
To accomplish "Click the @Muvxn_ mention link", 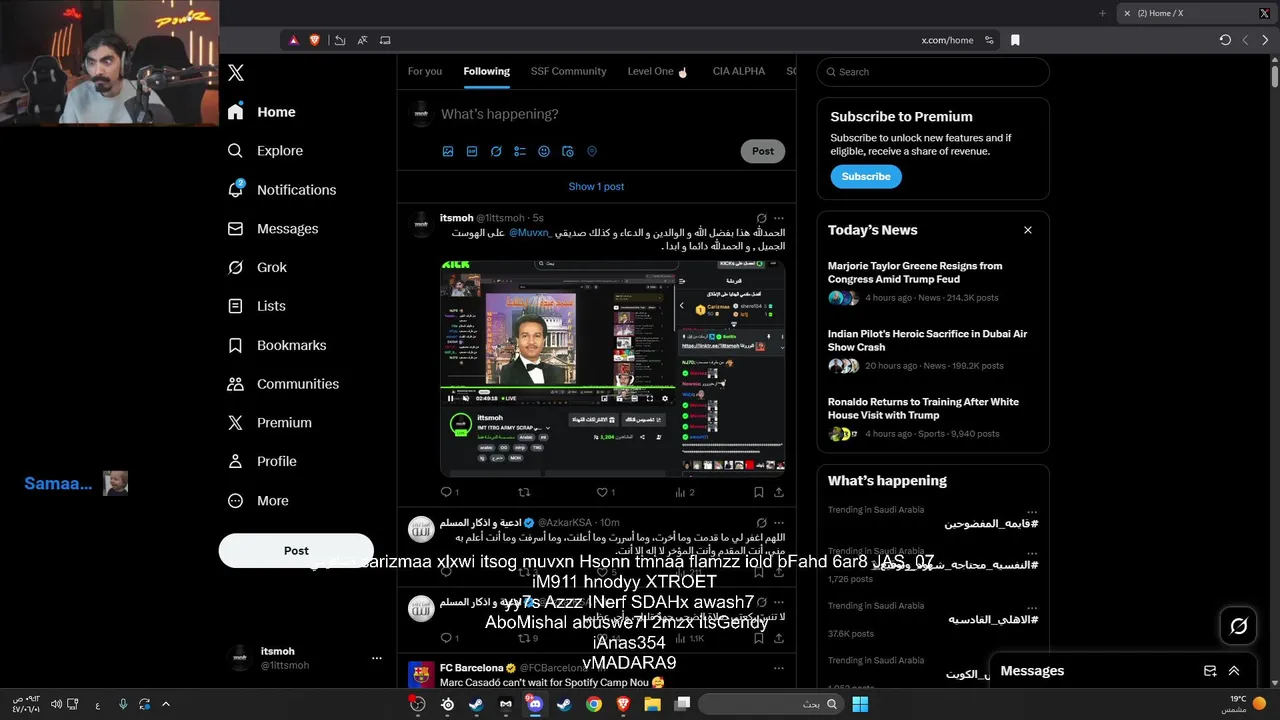I will tap(530, 232).
